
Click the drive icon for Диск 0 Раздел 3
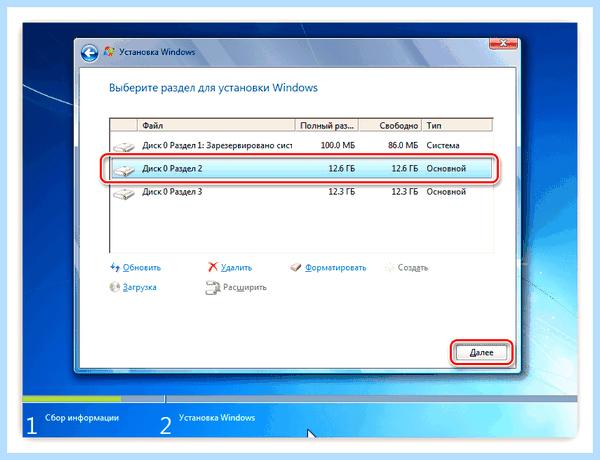124,194
